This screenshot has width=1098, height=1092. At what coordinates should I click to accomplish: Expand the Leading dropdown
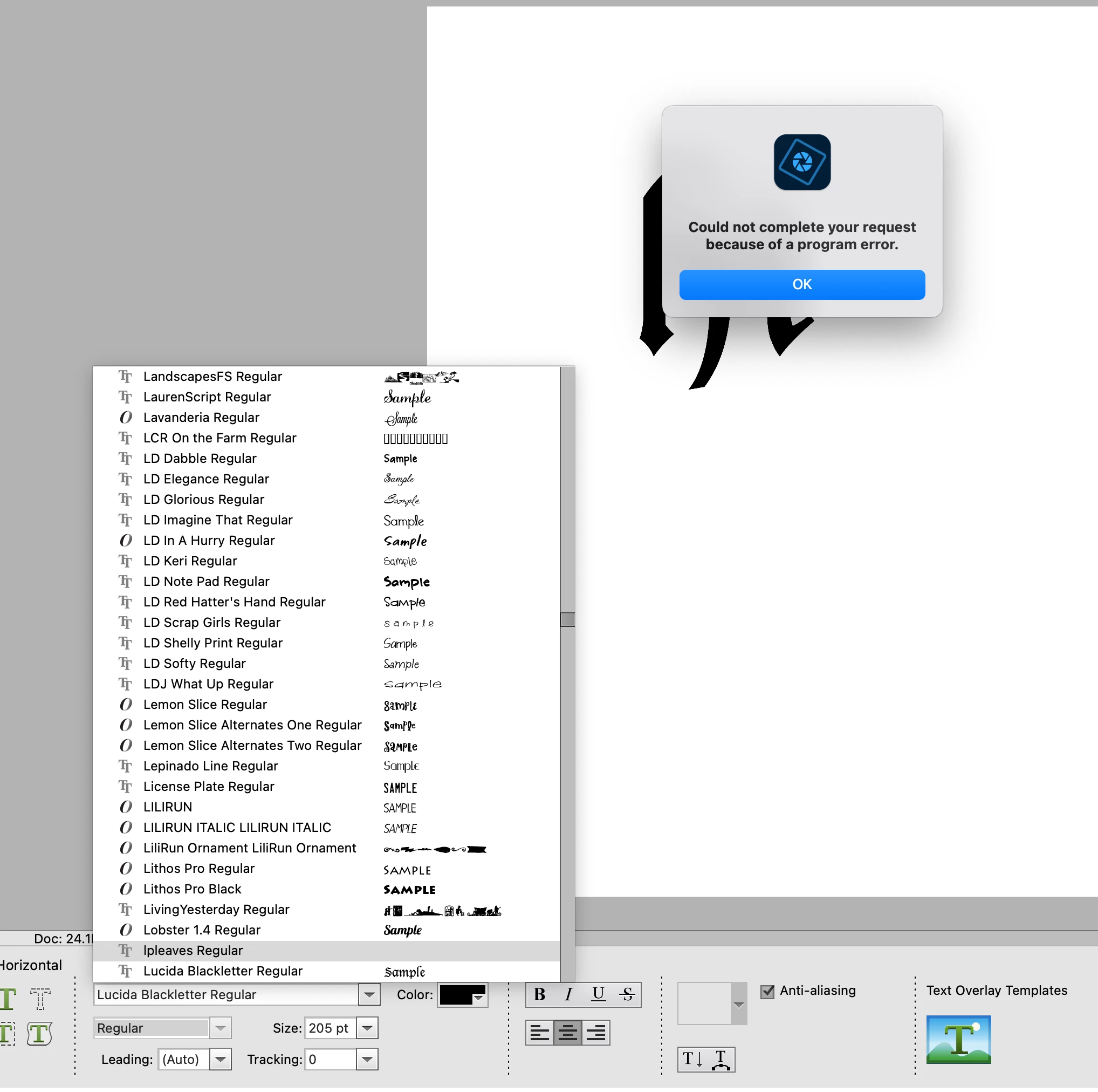[x=221, y=1059]
